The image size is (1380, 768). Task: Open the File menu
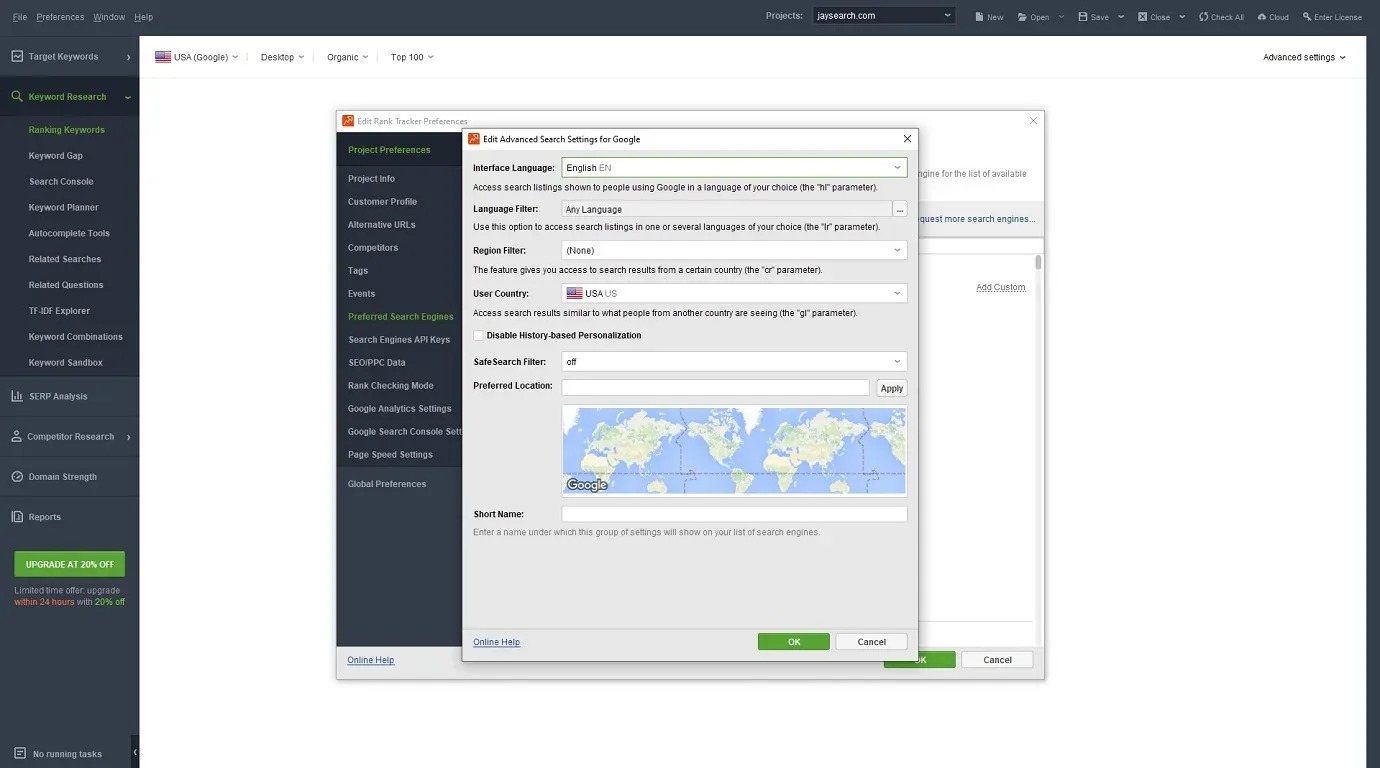click(20, 17)
